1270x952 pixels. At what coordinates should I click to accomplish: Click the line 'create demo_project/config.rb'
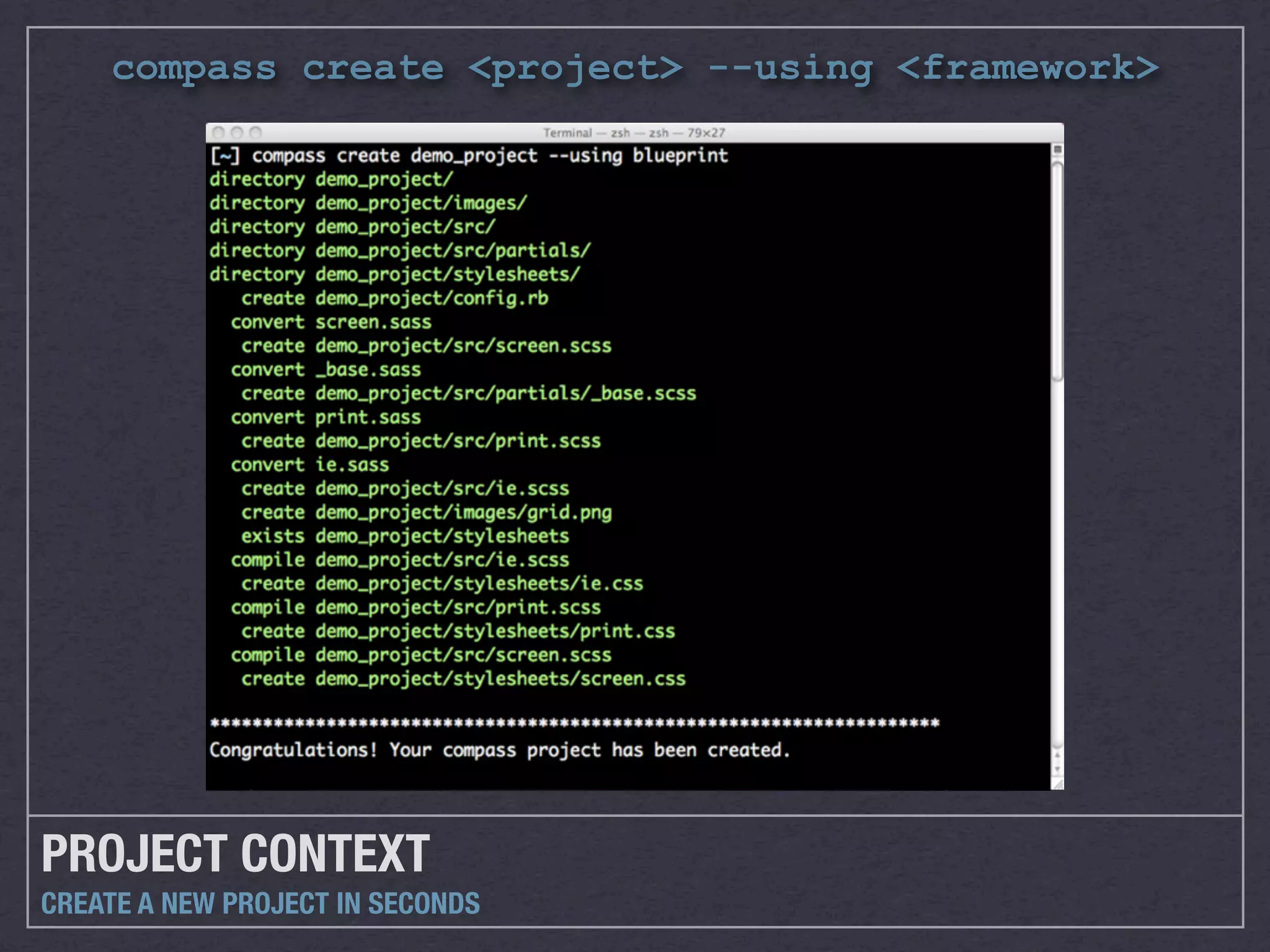[395, 299]
